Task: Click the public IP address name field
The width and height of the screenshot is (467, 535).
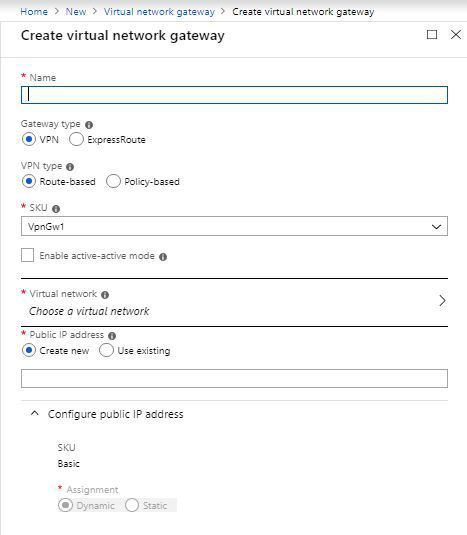Action: pyautogui.click(x=234, y=378)
